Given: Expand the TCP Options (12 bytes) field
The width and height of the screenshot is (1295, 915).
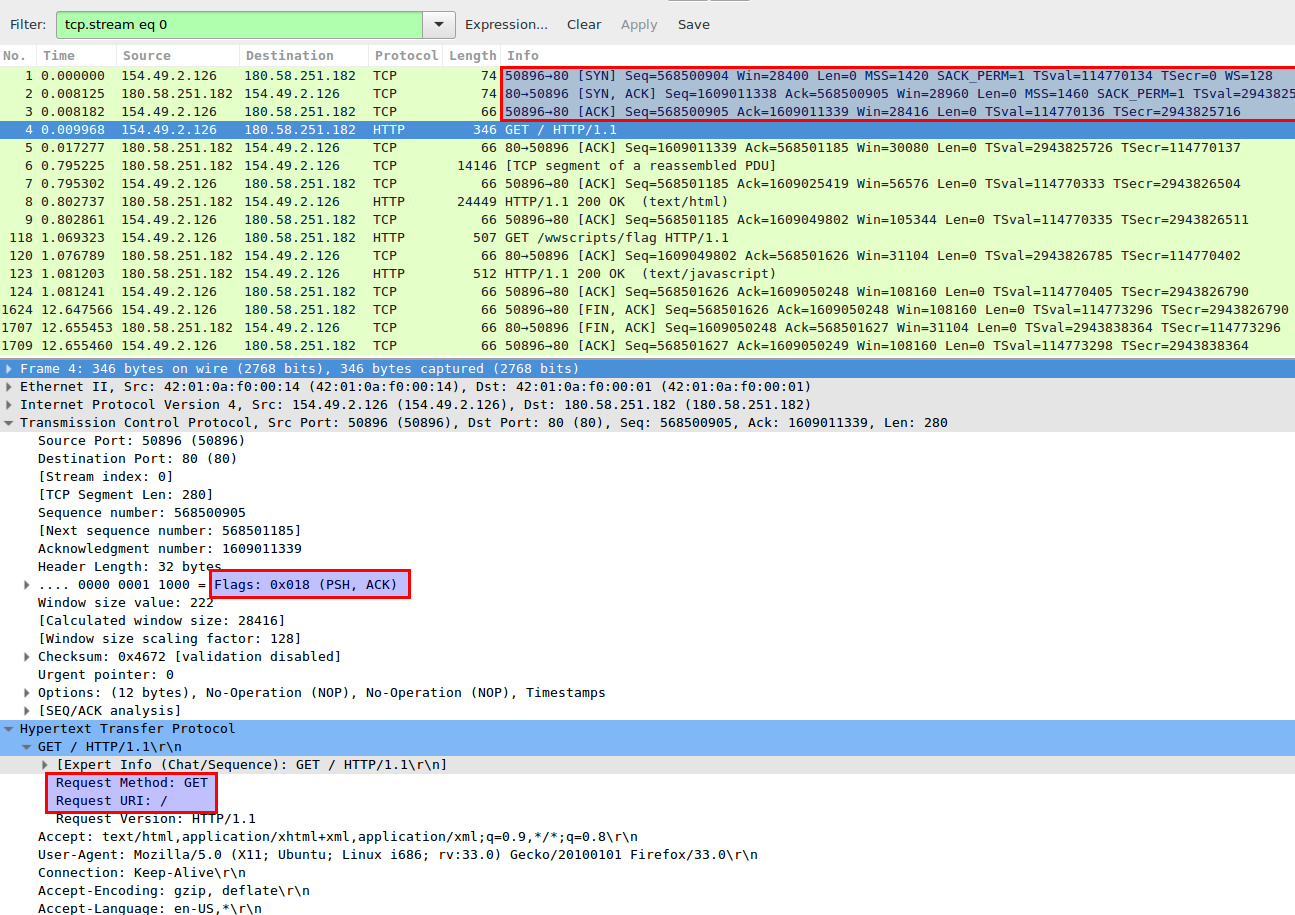Looking at the screenshot, I should [27, 693].
